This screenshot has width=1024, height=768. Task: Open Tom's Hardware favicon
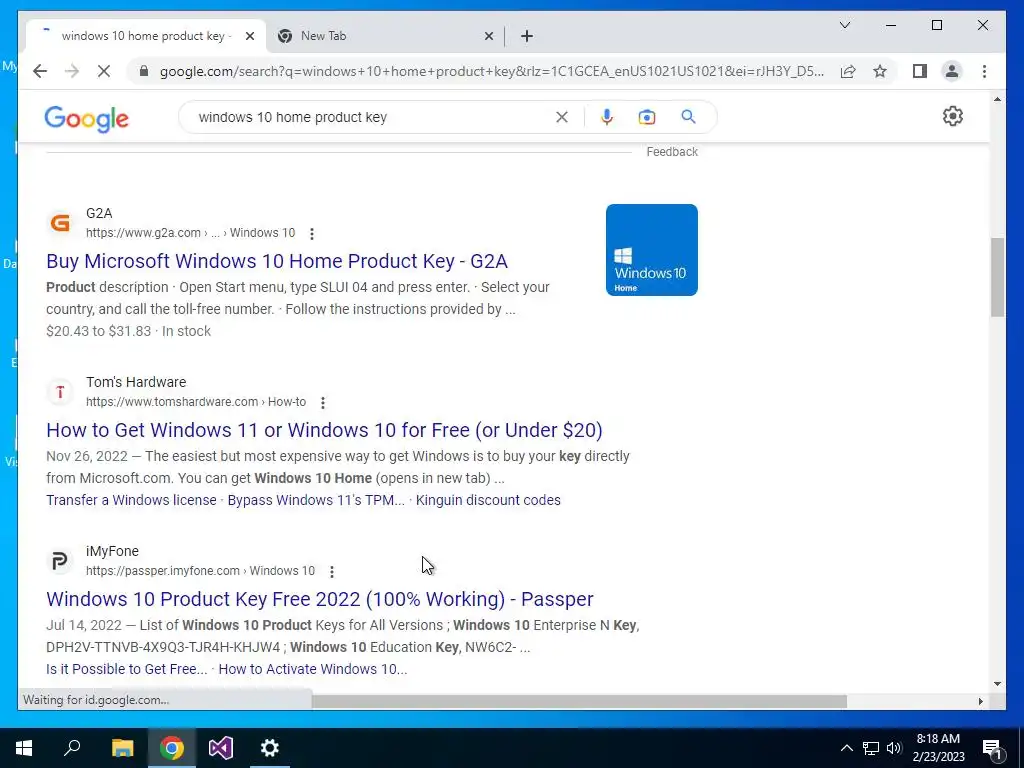point(60,392)
